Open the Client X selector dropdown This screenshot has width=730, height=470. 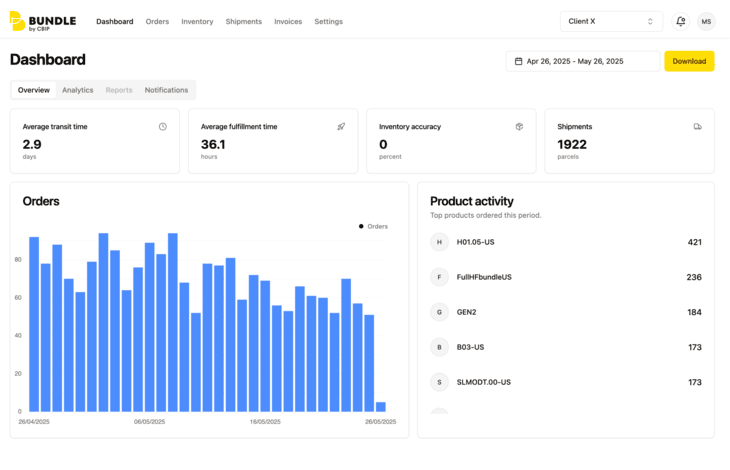(611, 21)
